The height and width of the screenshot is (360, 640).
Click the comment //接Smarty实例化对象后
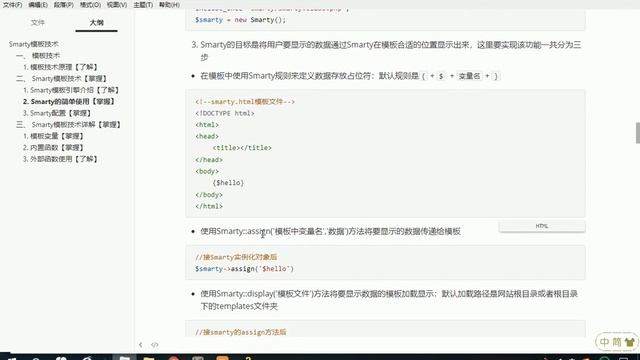click(236, 257)
